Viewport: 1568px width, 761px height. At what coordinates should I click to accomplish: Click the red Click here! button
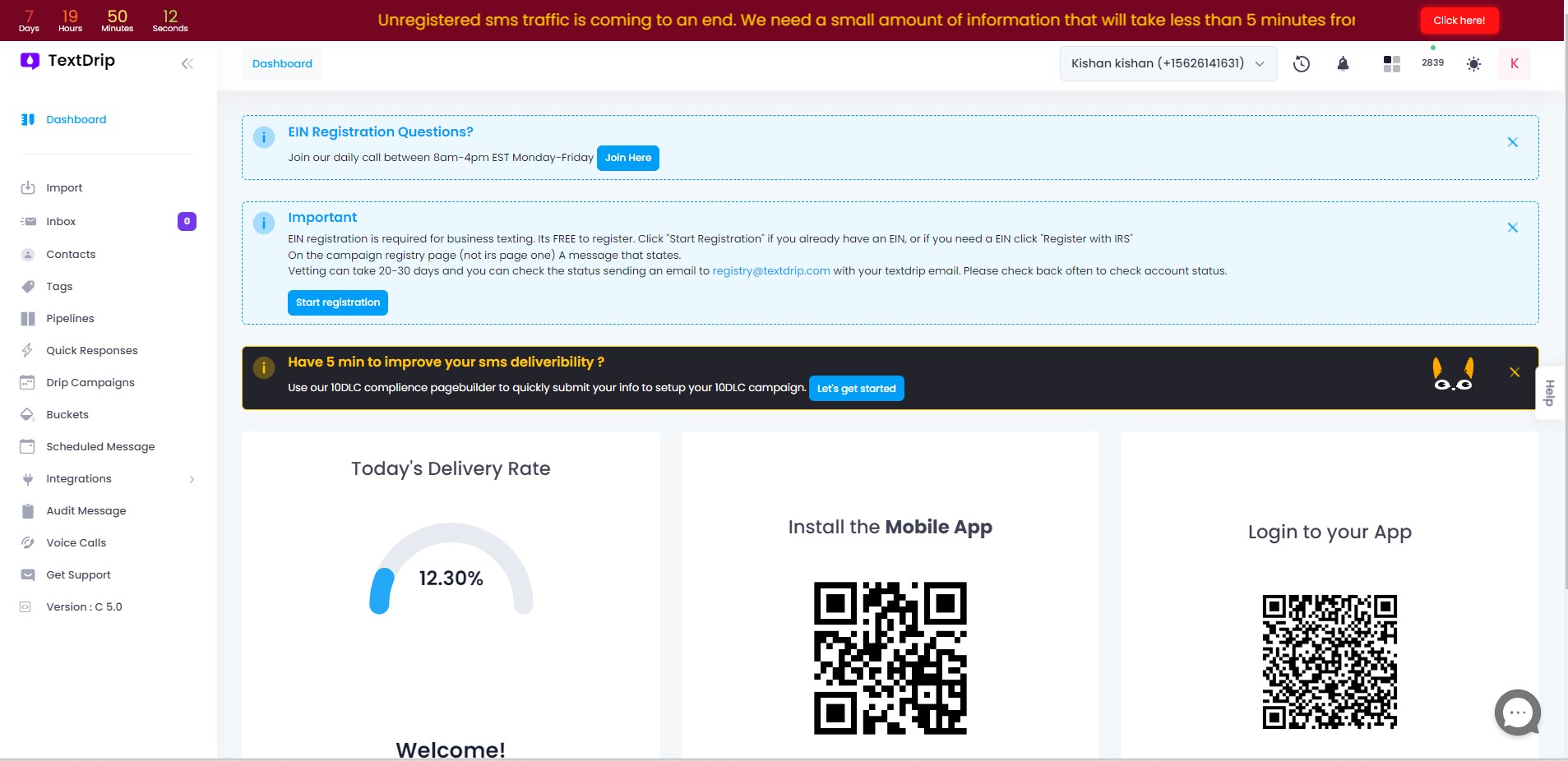1459,21
